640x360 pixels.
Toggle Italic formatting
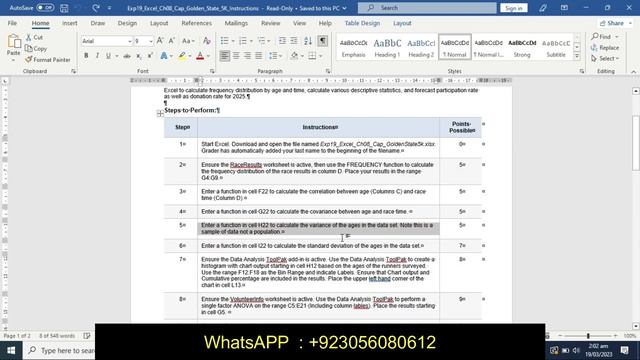pyautogui.click(x=97, y=56)
